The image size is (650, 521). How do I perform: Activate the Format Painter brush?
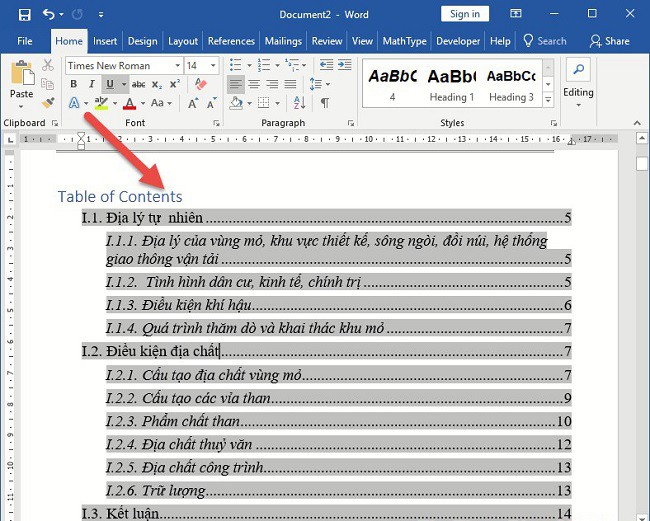pos(48,102)
